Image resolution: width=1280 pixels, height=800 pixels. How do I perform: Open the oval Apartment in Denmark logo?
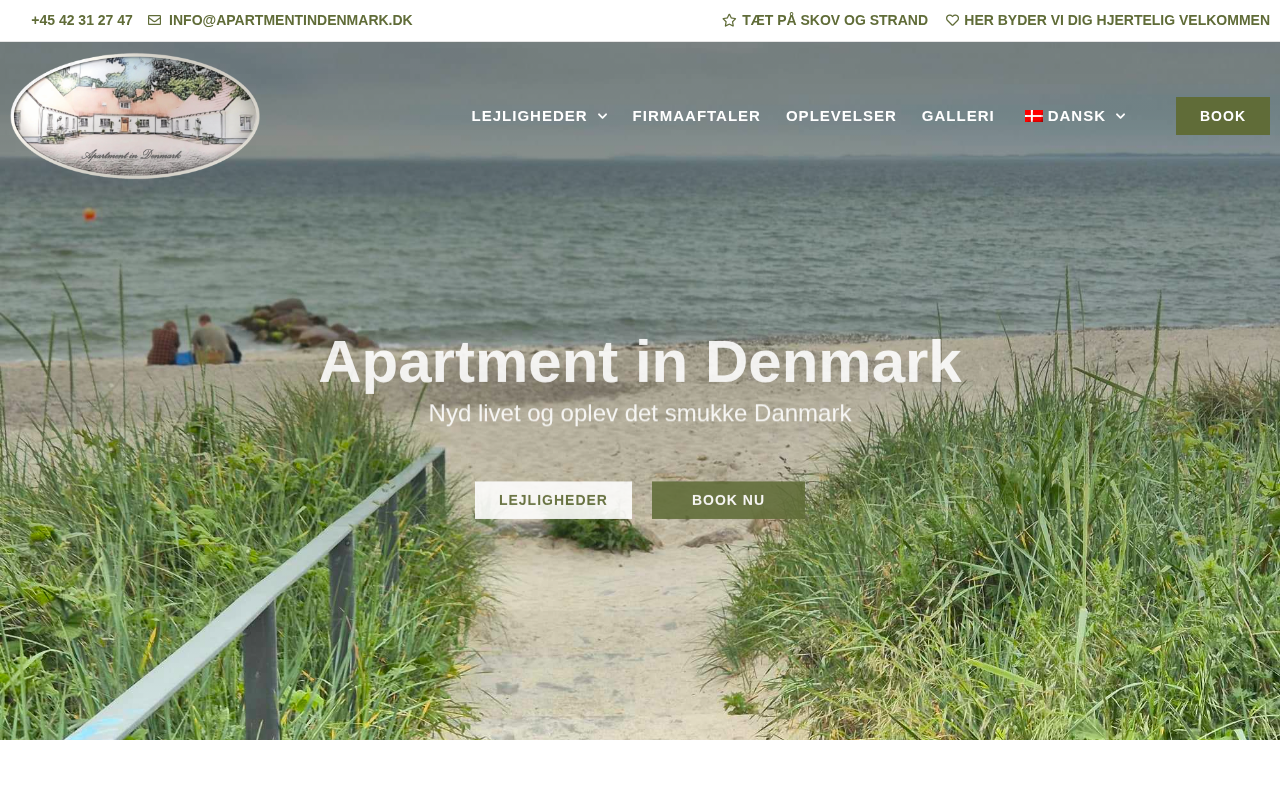pyautogui.click(x=135, y=116)
